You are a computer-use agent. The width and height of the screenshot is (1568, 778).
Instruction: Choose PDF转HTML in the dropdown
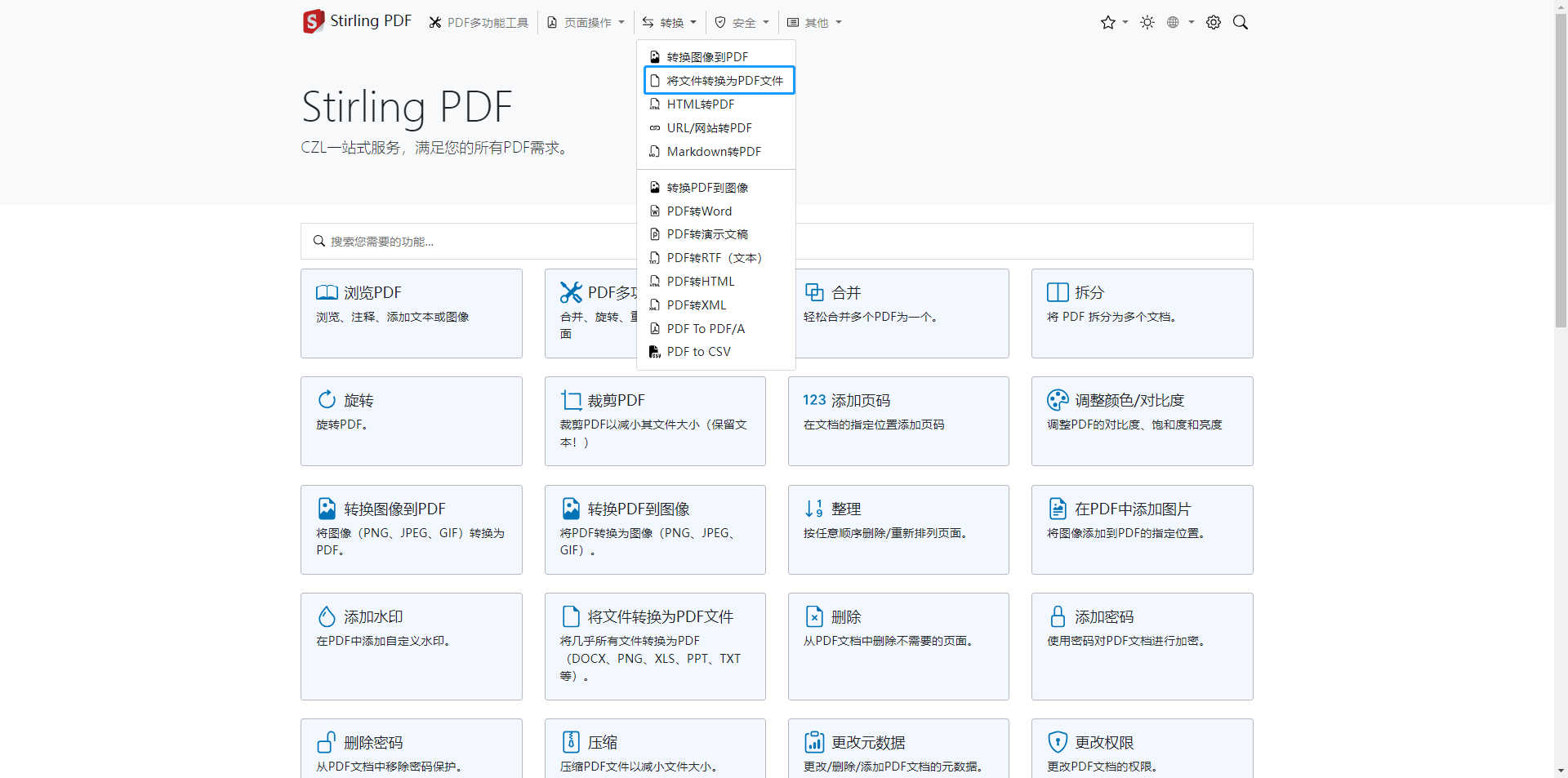pos(716,282)
